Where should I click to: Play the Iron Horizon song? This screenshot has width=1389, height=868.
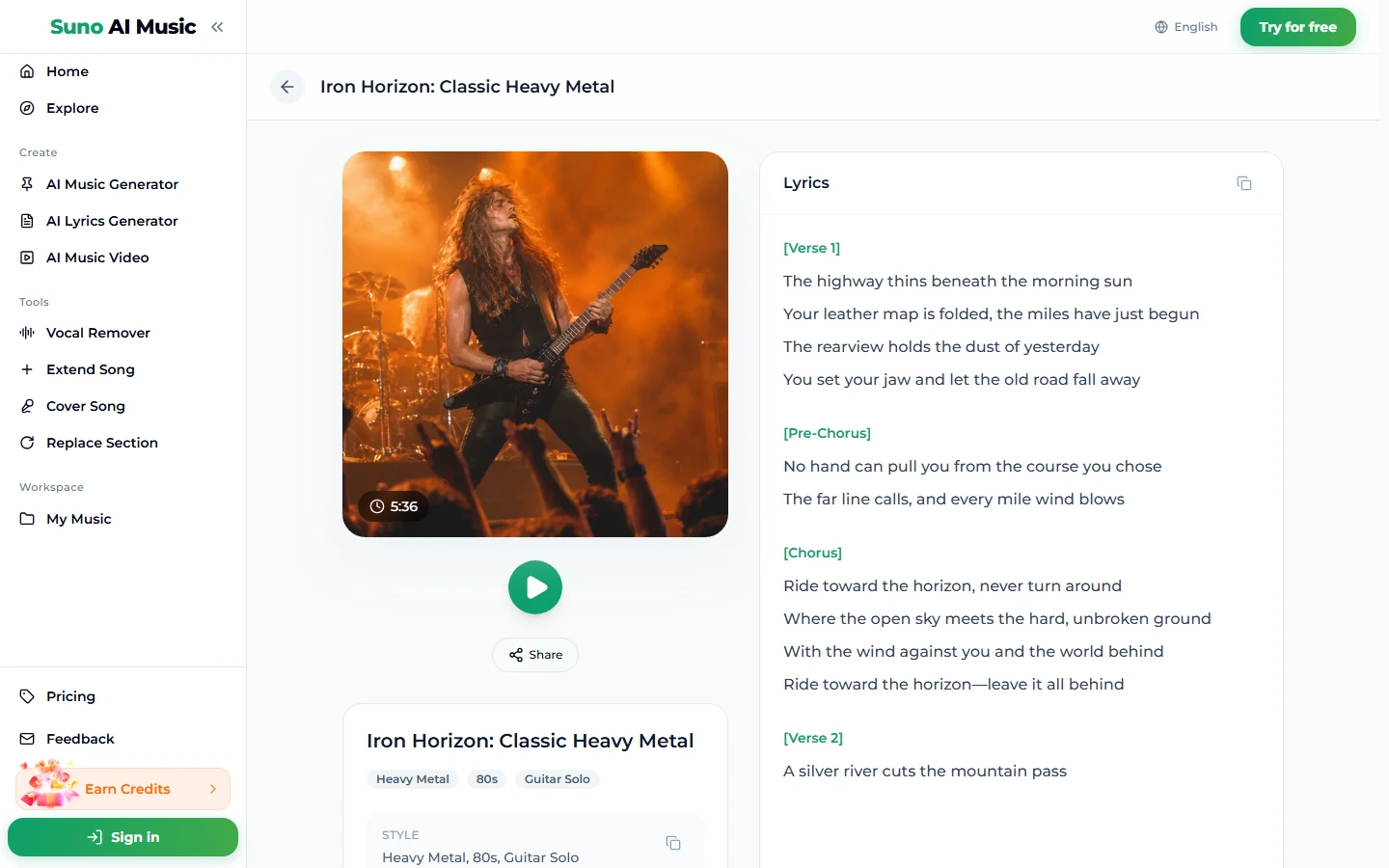[535, 587]
